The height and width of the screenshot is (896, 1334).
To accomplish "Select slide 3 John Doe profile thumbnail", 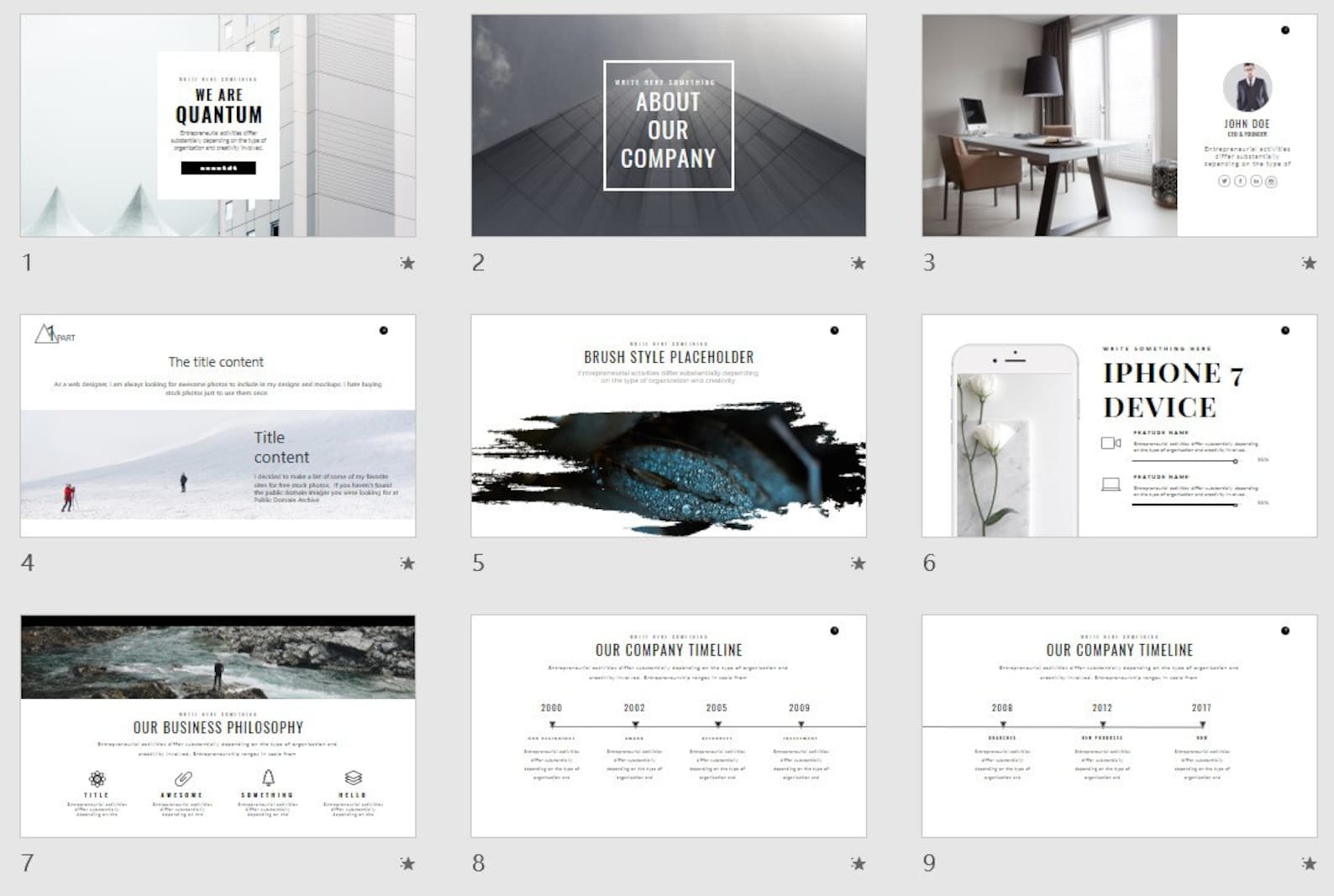I will 1120,125.
